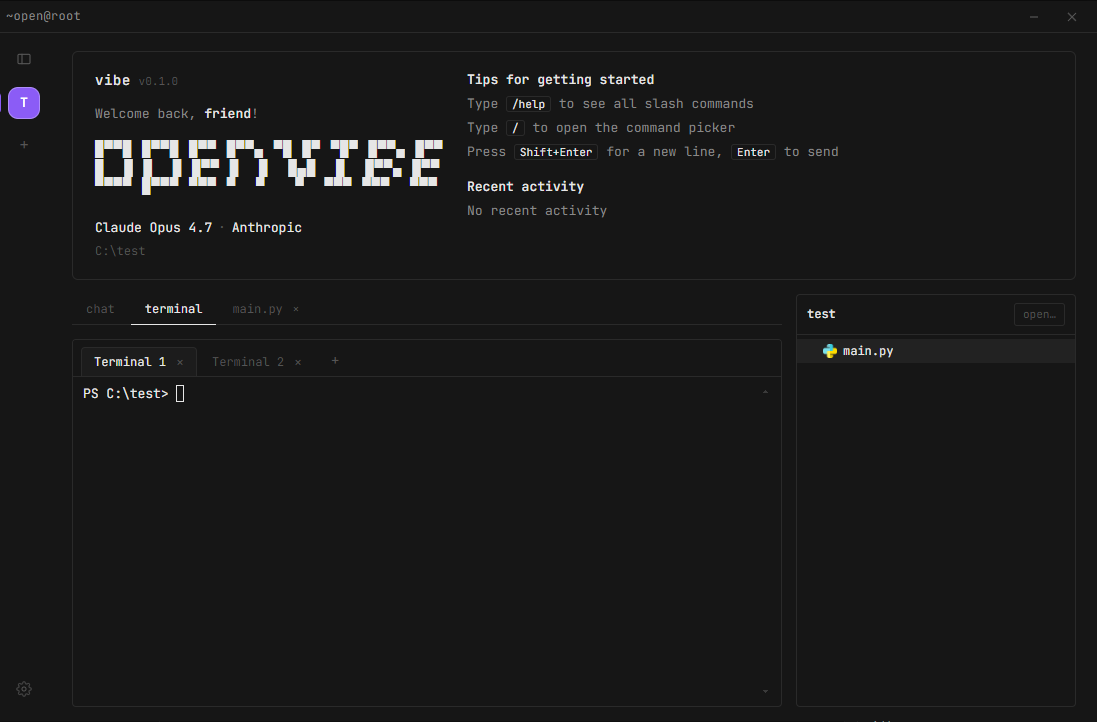The image size is (1097, 722).
Task: Click the terminal scrollbar up arrow
Action: [765, 392]
